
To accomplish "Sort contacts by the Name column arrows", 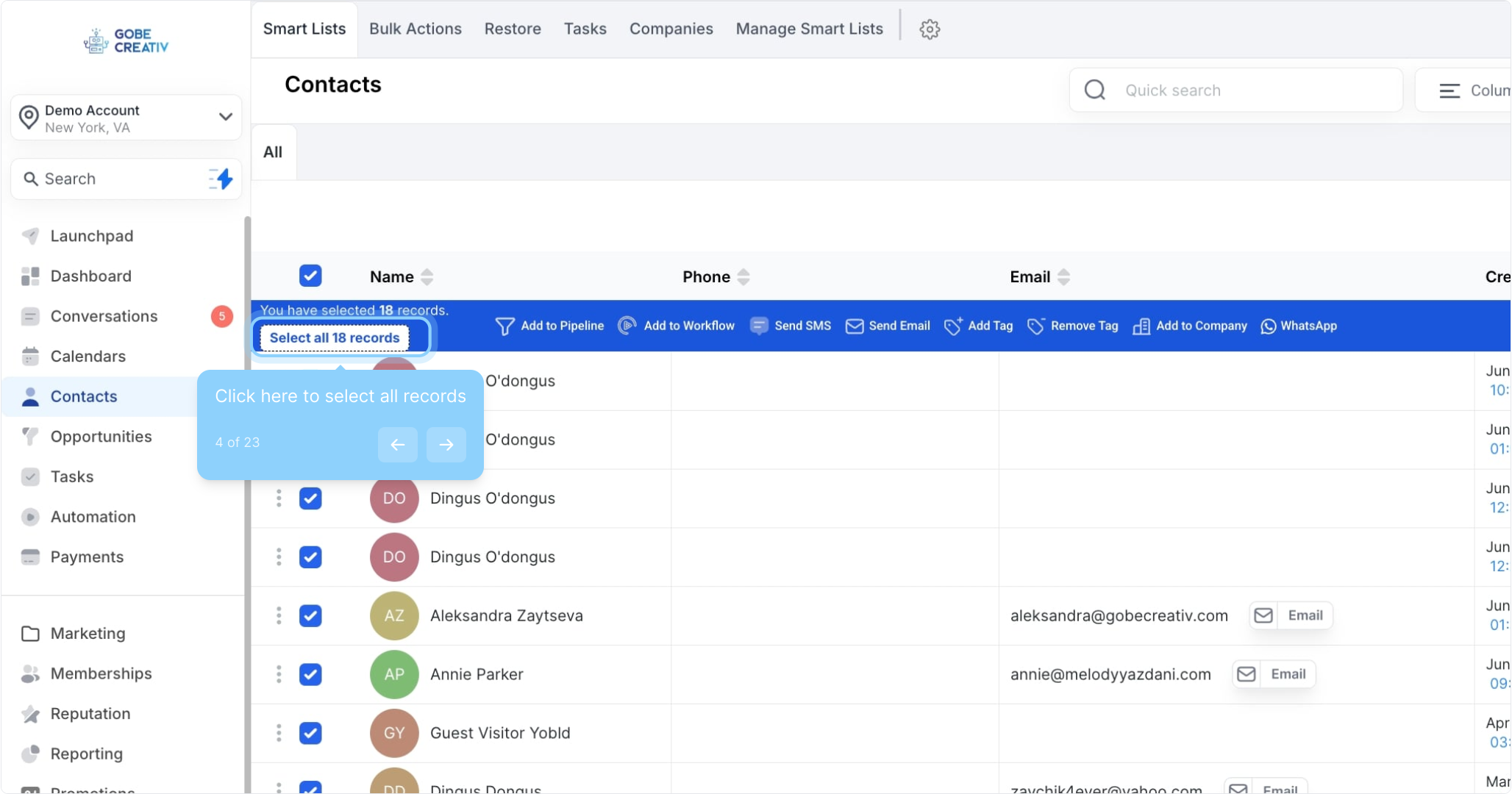I will (427, 277).
